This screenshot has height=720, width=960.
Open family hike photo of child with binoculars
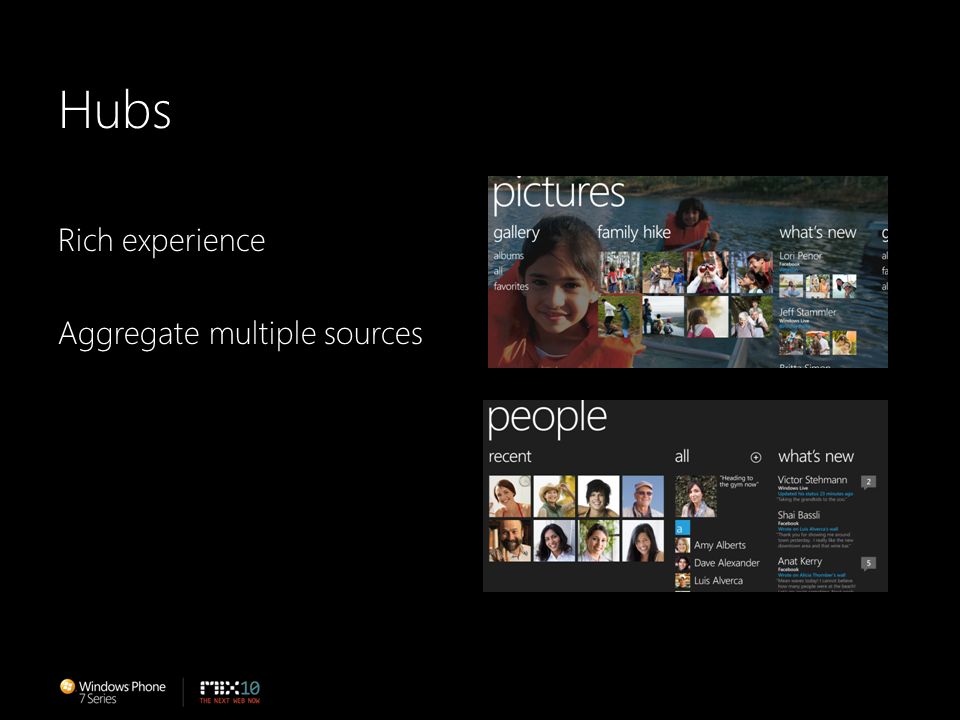(707, 272)
